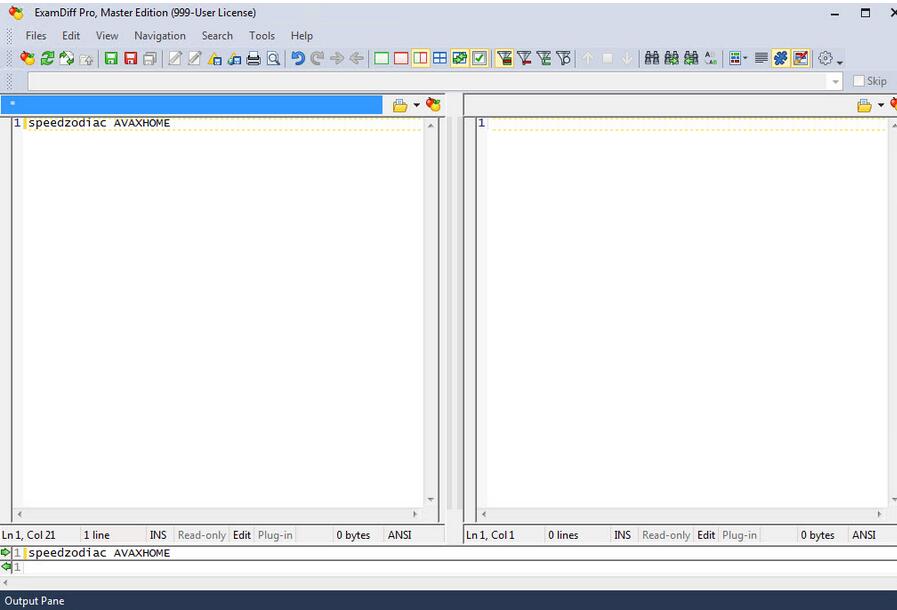Click the first binoculars Find icon
Screen dimensions: 897x610
click(x=652, y=58)
